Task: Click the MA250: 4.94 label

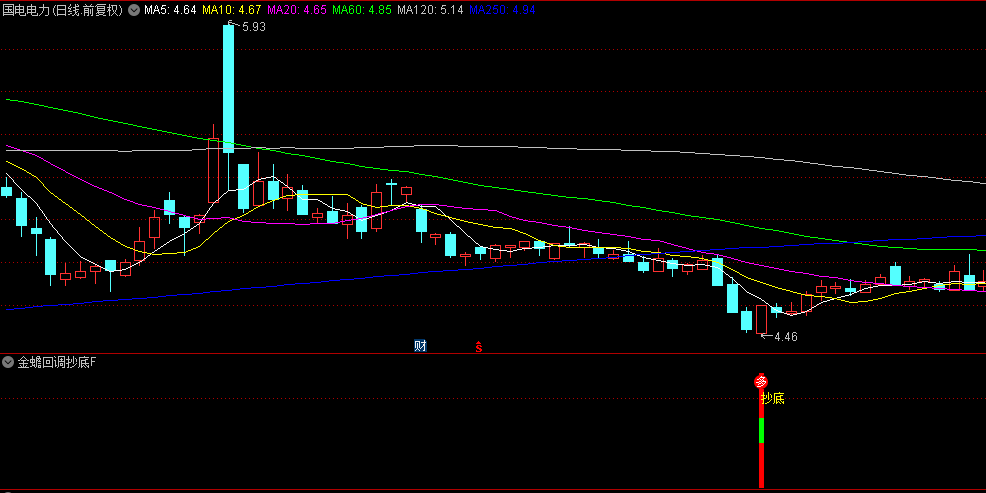Action: tap(502, 10)
